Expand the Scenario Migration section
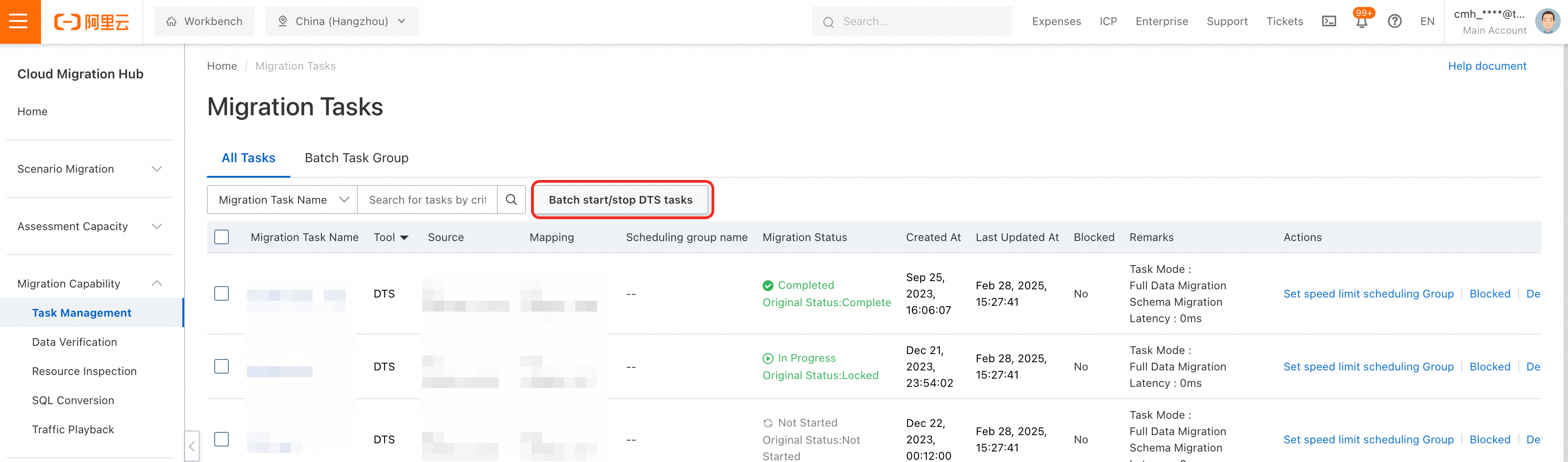The width and height of the screenshot is (1568, 462). (89, 169)
